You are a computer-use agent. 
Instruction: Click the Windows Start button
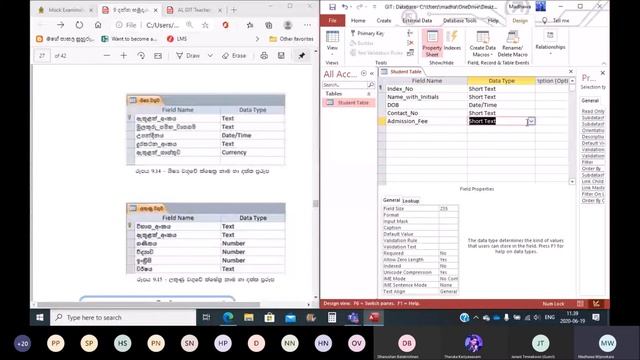pyautogui.click(x=40, y=317)
